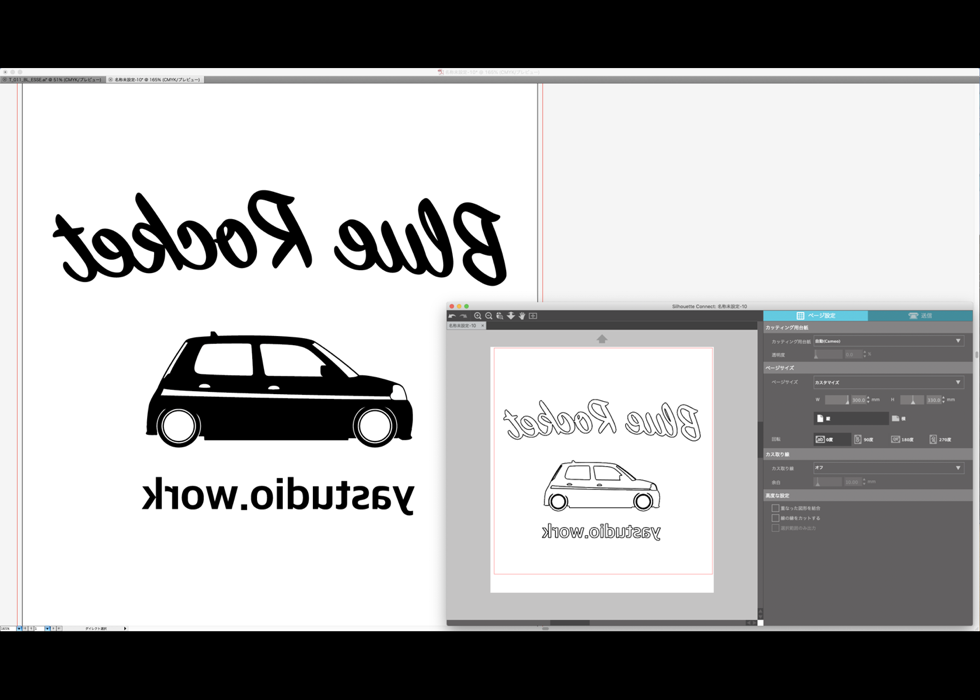Open the カス取り線 dropdown showing オフ

[887, 467]
